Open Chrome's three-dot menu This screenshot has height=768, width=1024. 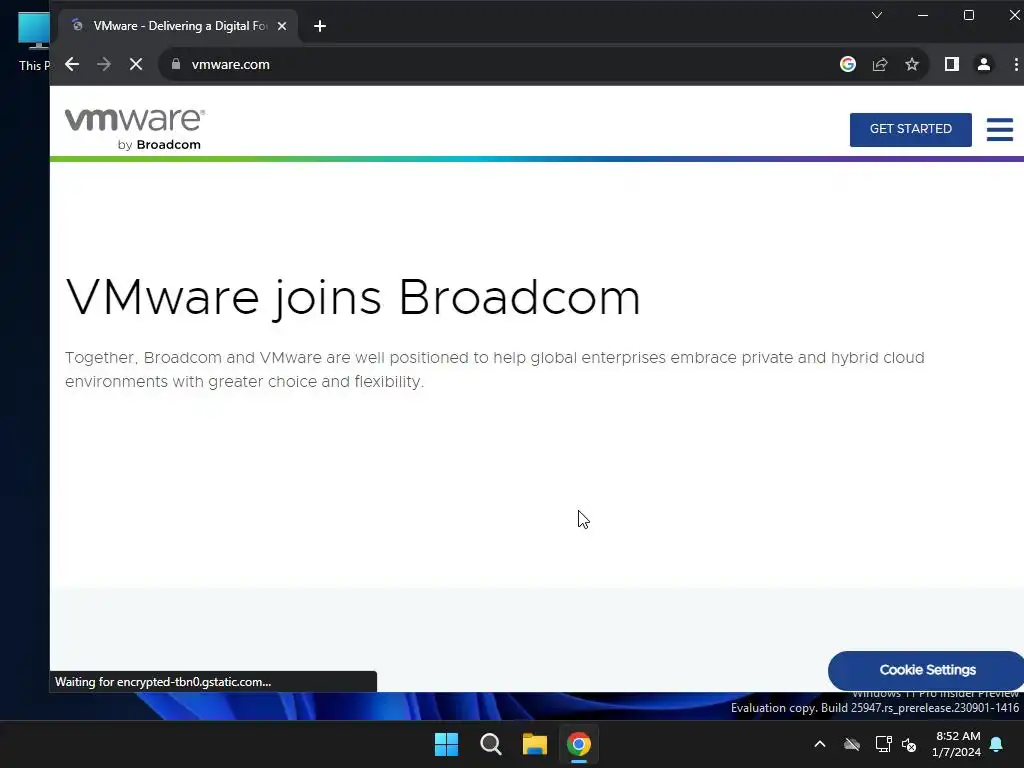[1016, 64]
